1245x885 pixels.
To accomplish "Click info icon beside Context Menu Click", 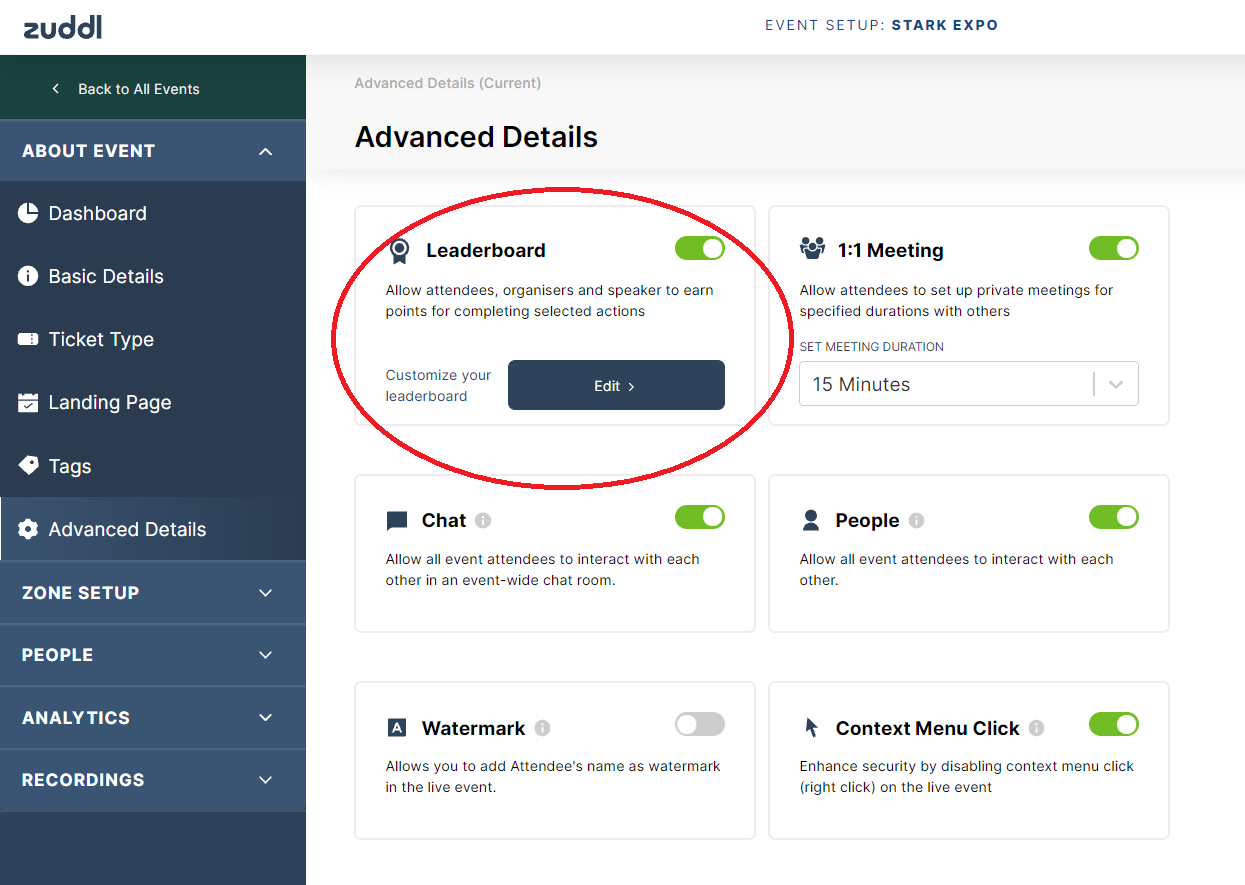I will [1037, 728].
